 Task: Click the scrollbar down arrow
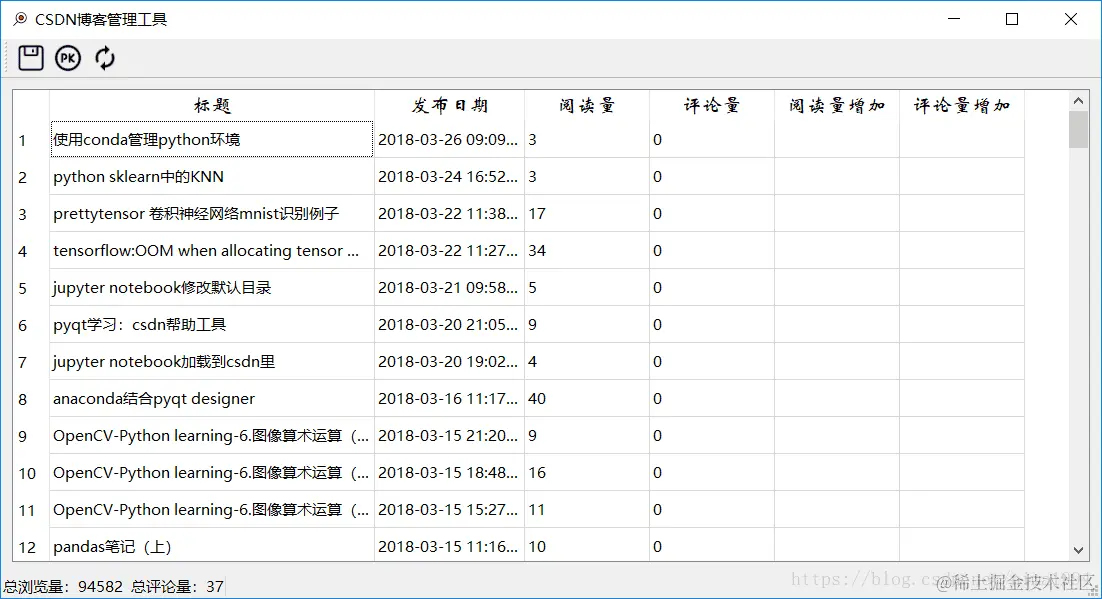tap(1078, 550)
